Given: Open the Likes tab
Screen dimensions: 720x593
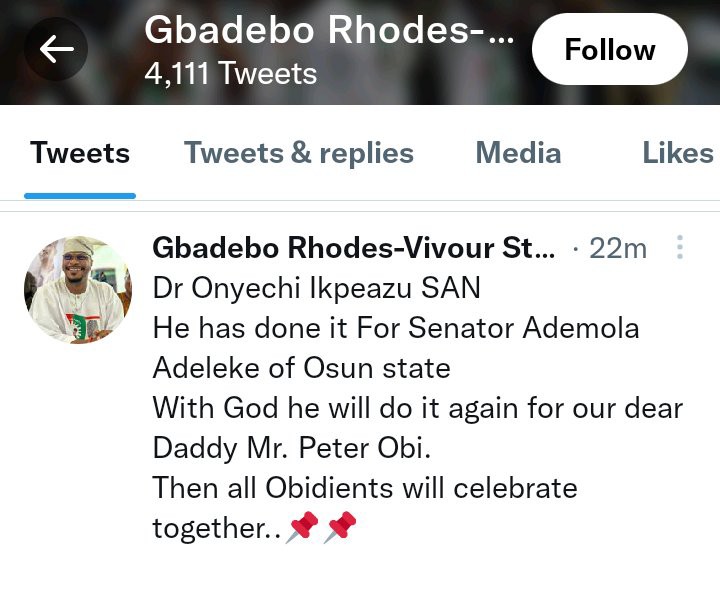Looking at the screenshot, I should (x=678, y=153).
